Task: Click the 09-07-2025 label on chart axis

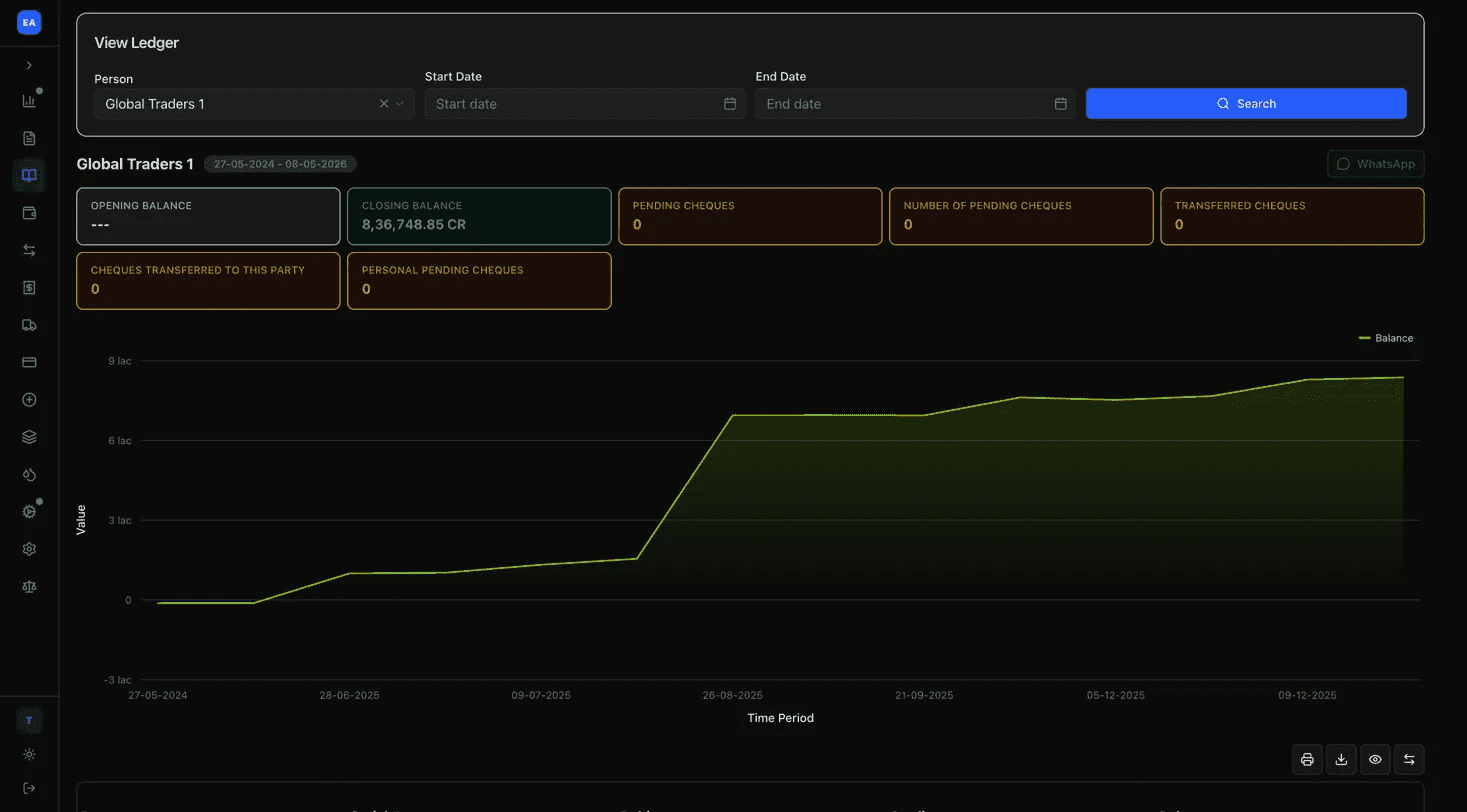Action: (x=541, y=695)
